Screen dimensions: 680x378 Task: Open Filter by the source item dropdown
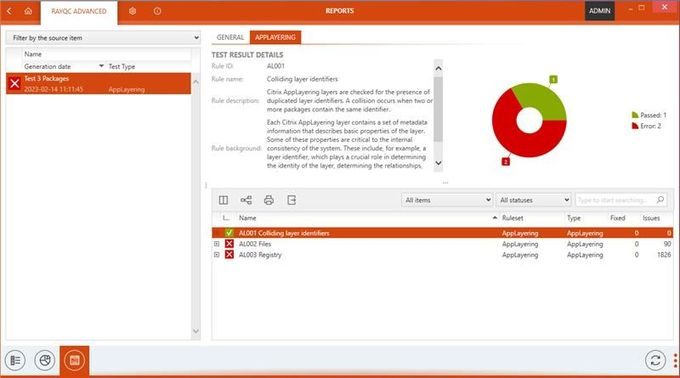point(104,38)
